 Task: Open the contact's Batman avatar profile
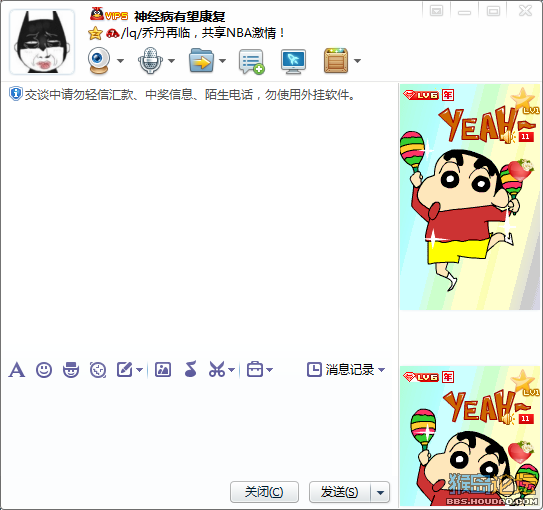42,42
